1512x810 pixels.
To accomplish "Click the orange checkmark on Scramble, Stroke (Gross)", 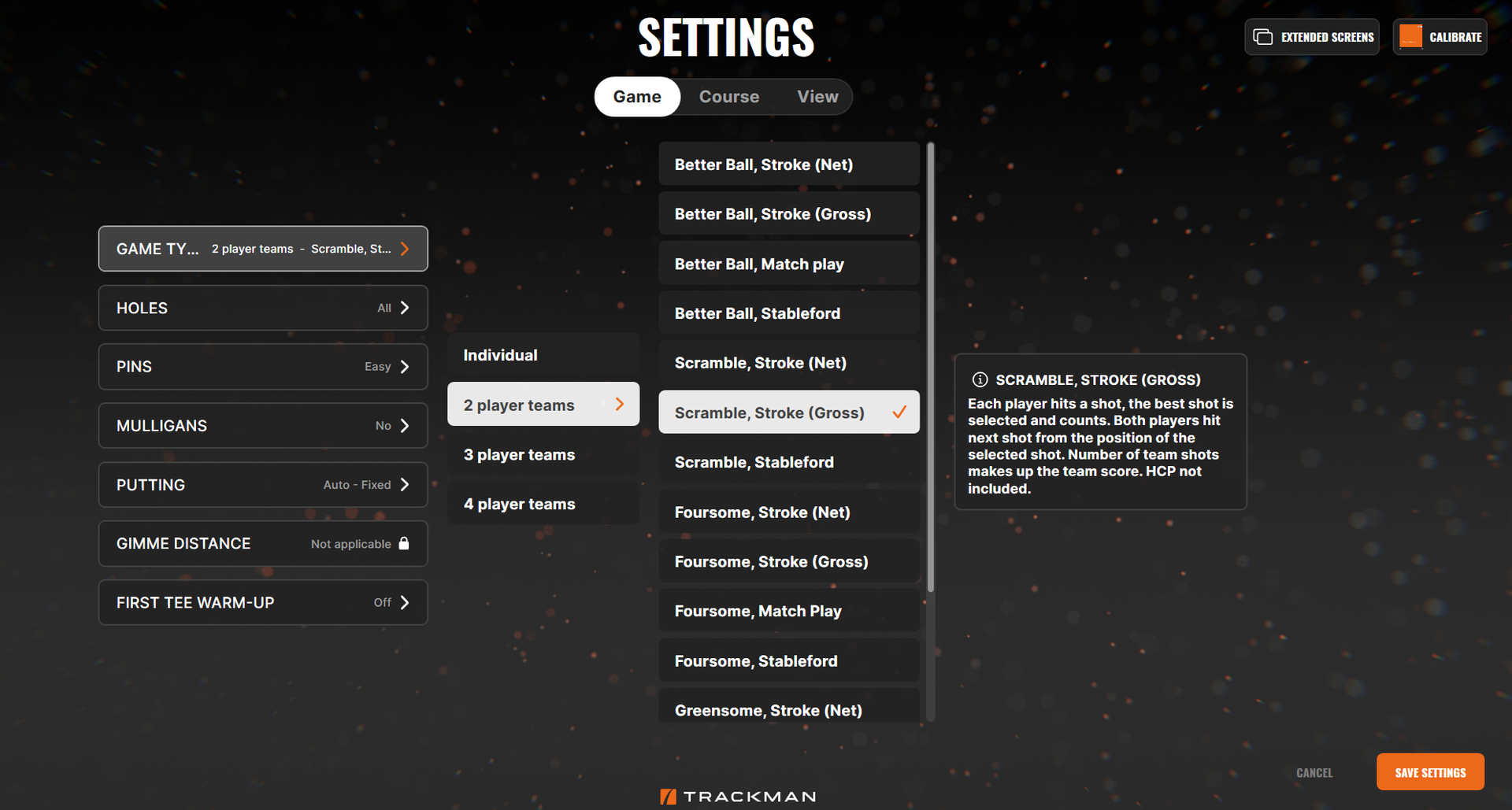I will pos(899,412).
